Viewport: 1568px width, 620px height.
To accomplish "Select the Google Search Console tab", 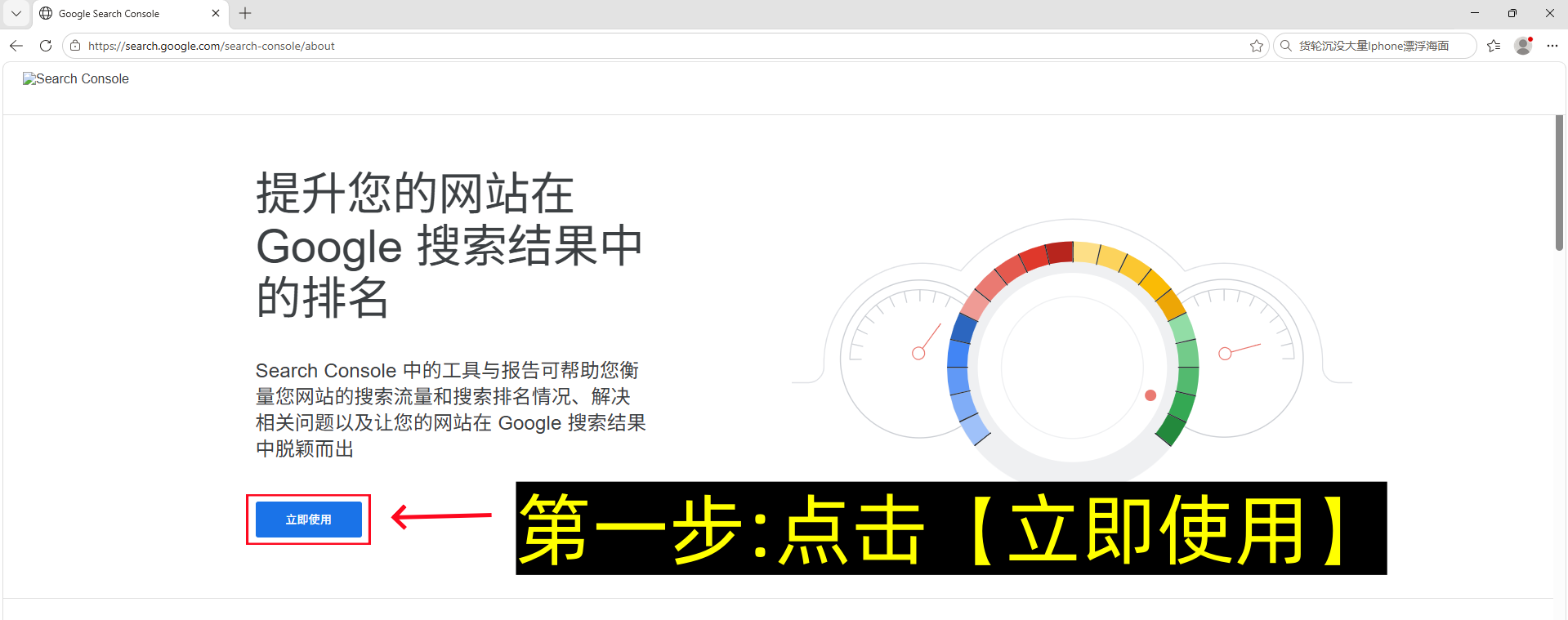I will pyautogui.click(x=131, y=14).
